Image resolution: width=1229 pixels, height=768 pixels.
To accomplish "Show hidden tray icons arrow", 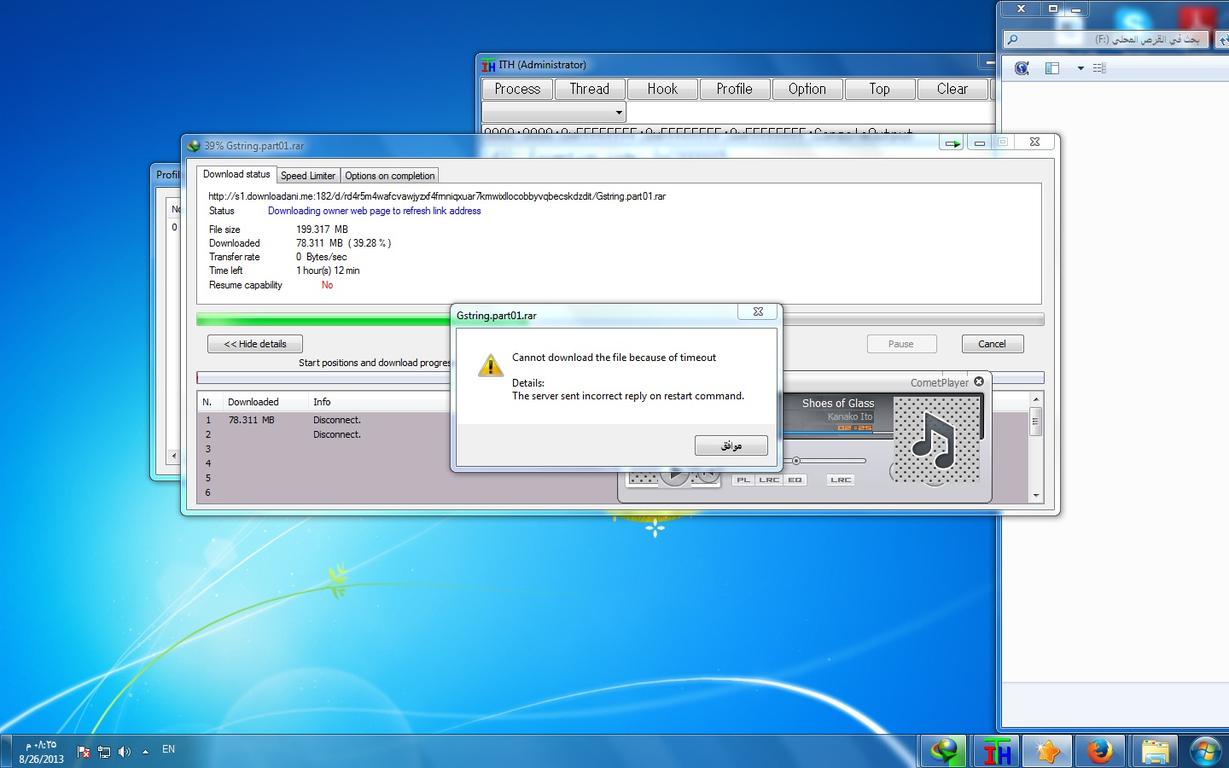I will click(146, 751).
